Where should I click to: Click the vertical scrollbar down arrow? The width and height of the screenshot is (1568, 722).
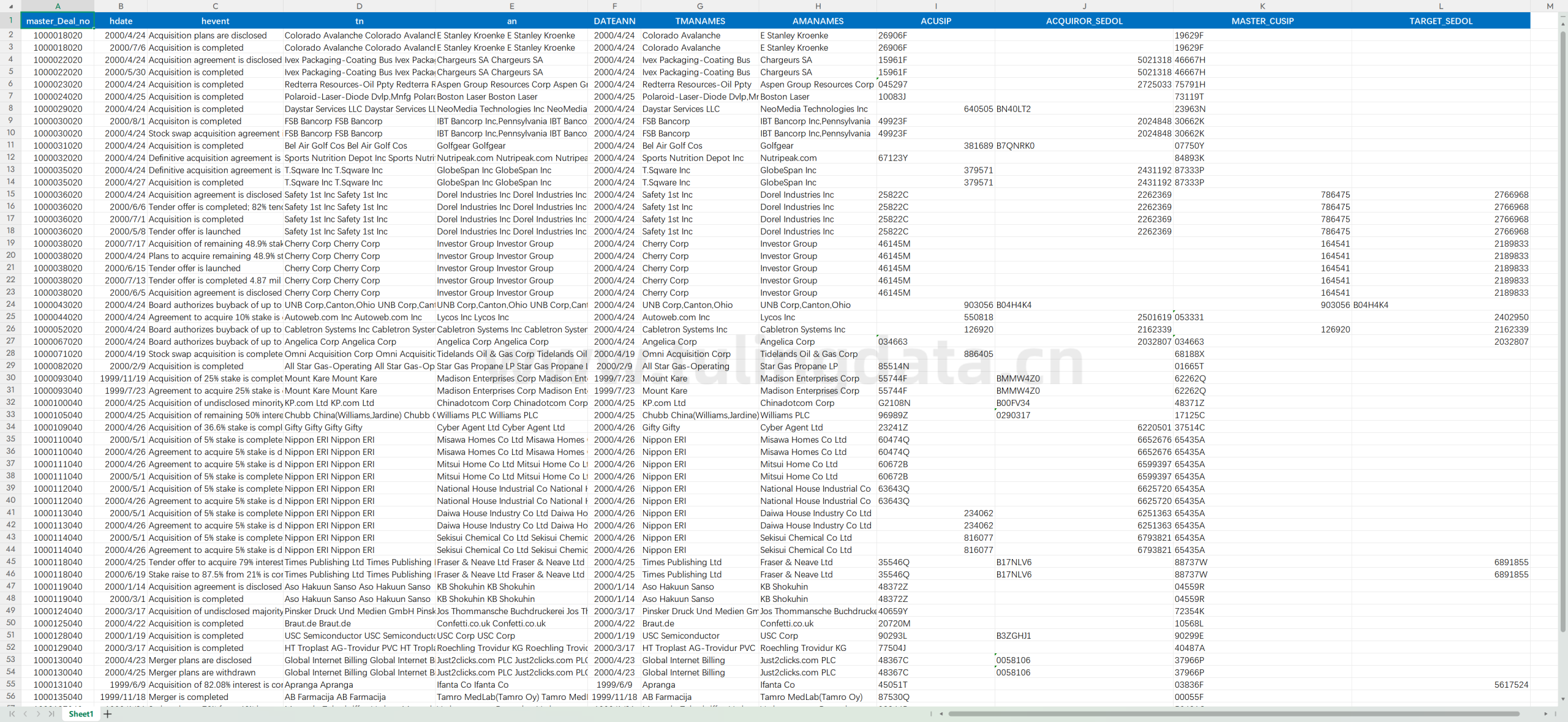[x=1562, y=699]
